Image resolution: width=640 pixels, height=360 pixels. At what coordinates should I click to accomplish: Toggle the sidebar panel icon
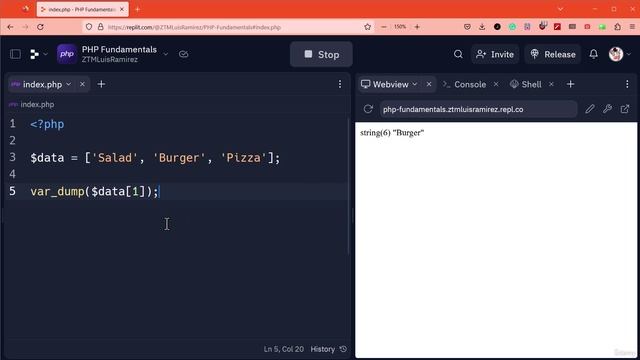16,54
